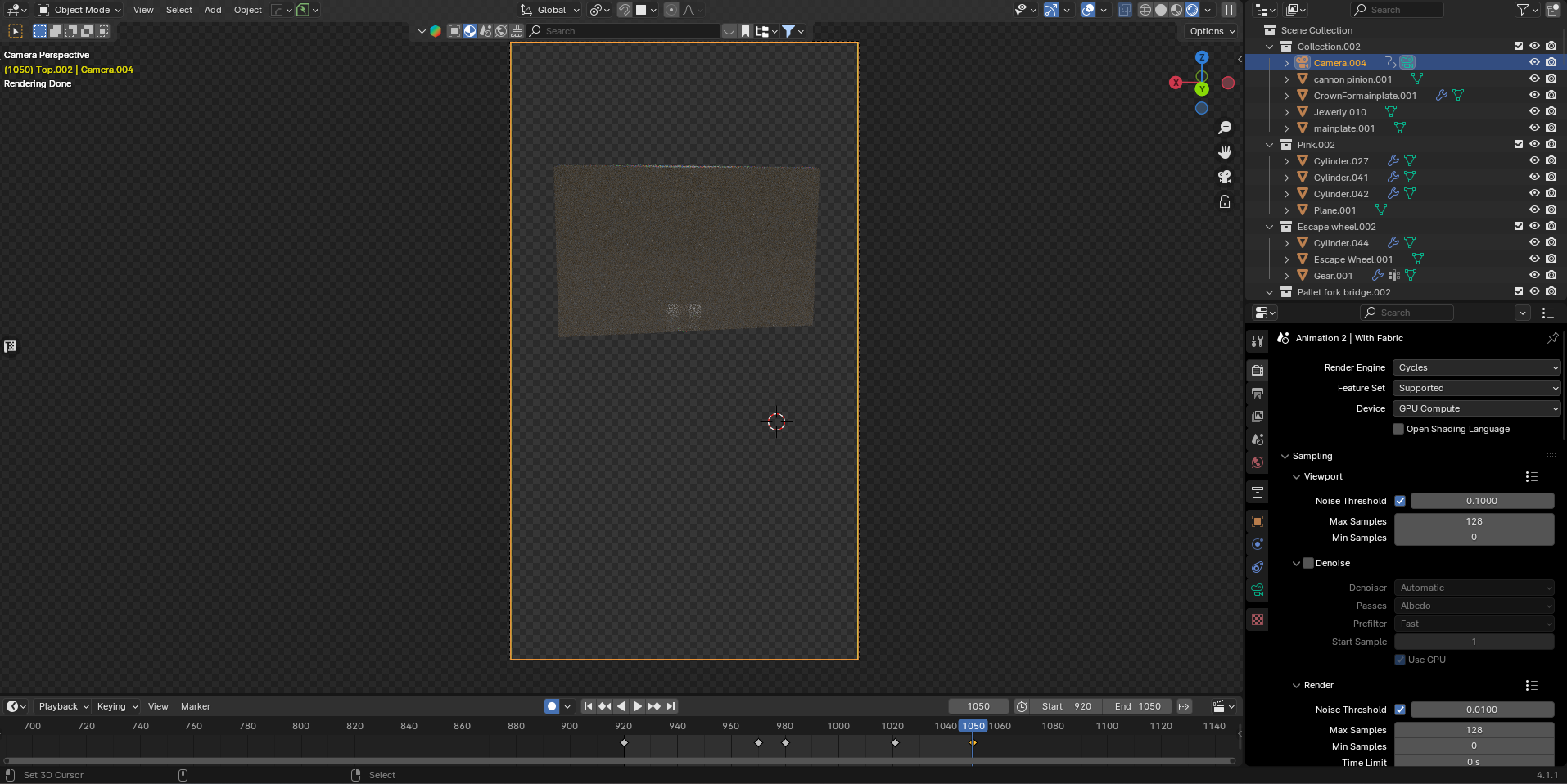Click the Proportional Editing falloff icon
The height and width of the screenshot is (784, 1567).
pos(690,10)
